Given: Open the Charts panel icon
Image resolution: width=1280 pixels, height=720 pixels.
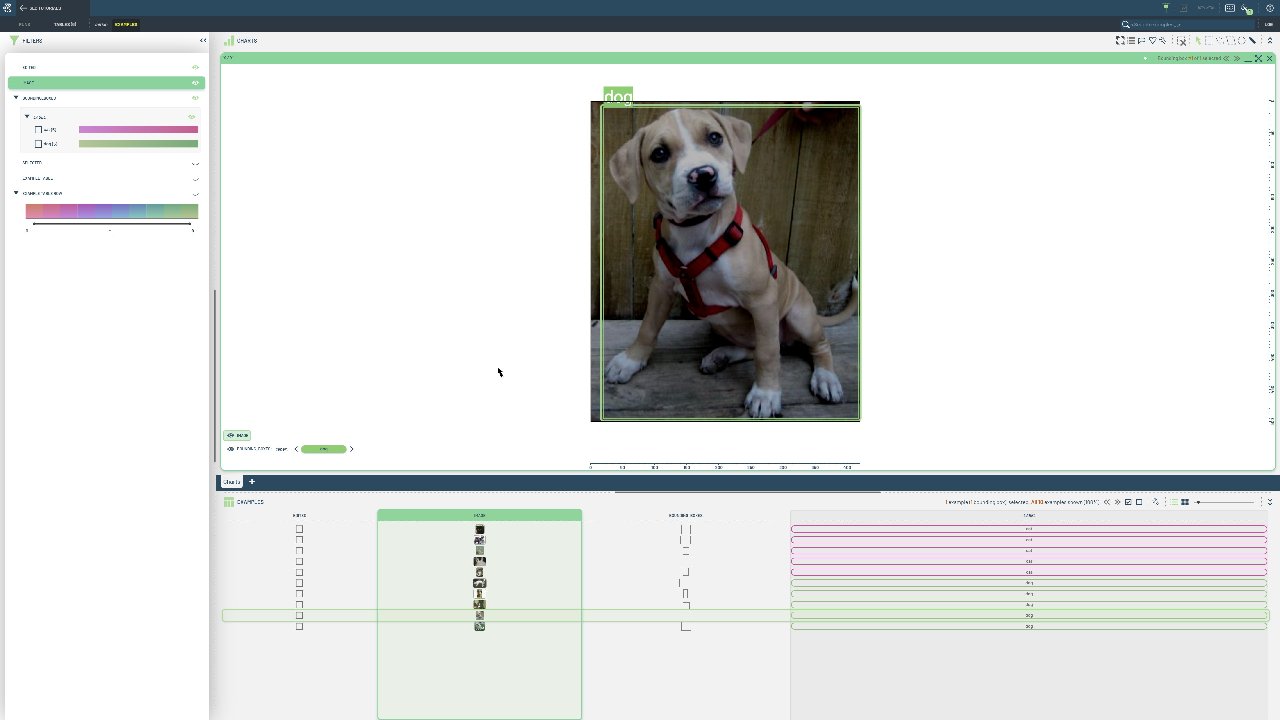Looking at the screenshot, I should tap(229, 41).
